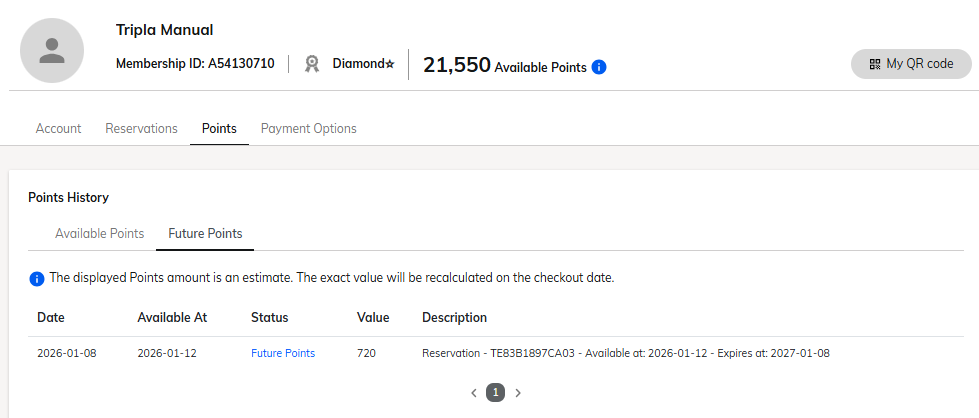Click the profile avatar icon
Viewport: 979px width, 418px height.
(52, 50)
